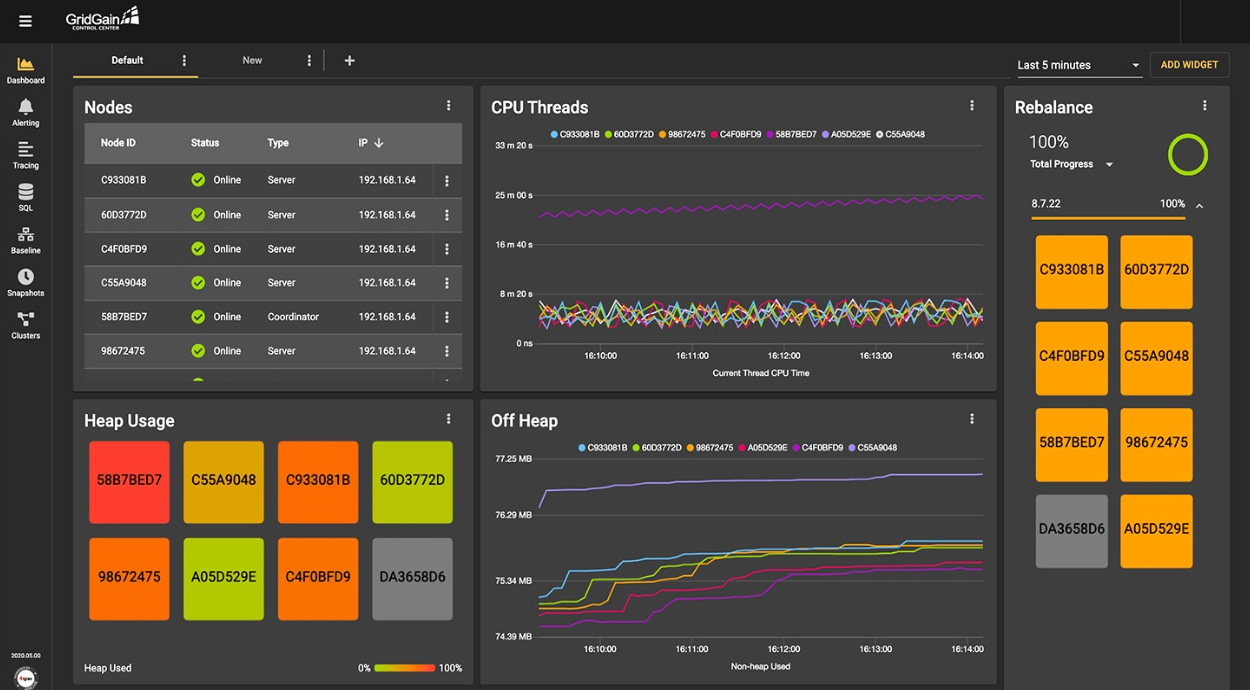Sort nodes by Status column
This screenshot has height=690, width=1250.
(205, 143)
